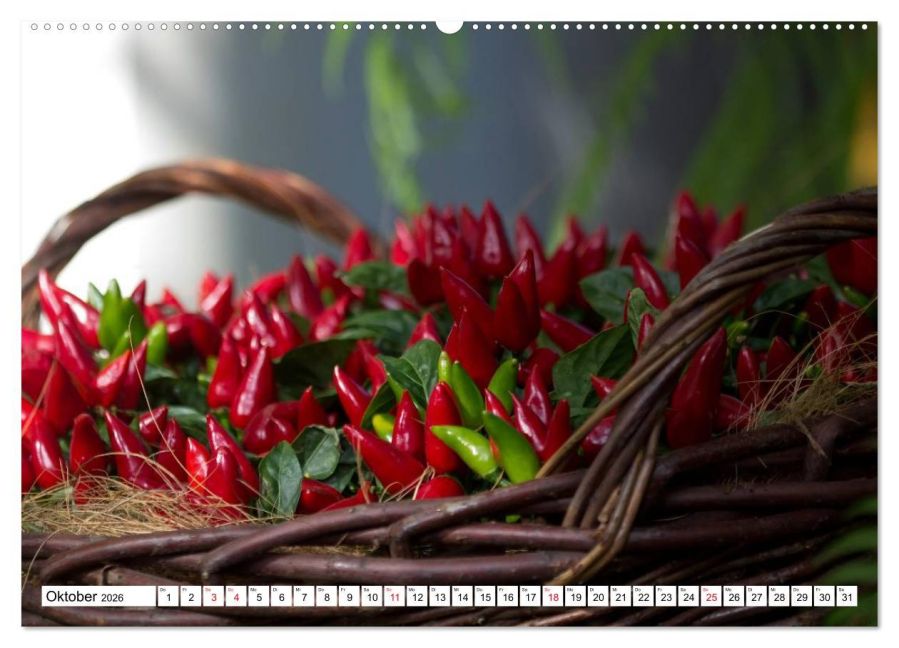
Task: Select day 14 cell in the calendar strip
Action: pos(463,596)
